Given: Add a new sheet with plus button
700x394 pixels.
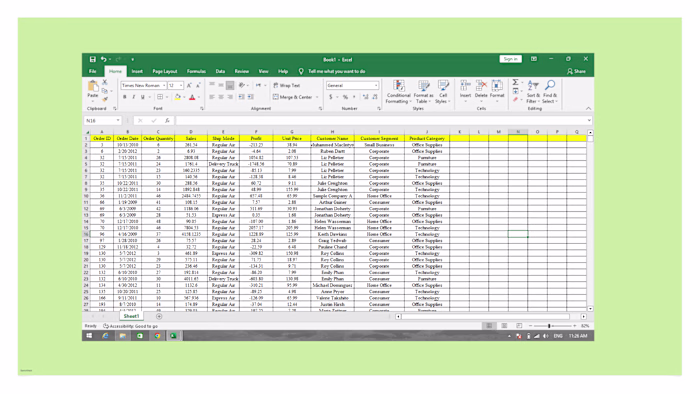Looking at the screenshot, I should [x=159, y=316].
